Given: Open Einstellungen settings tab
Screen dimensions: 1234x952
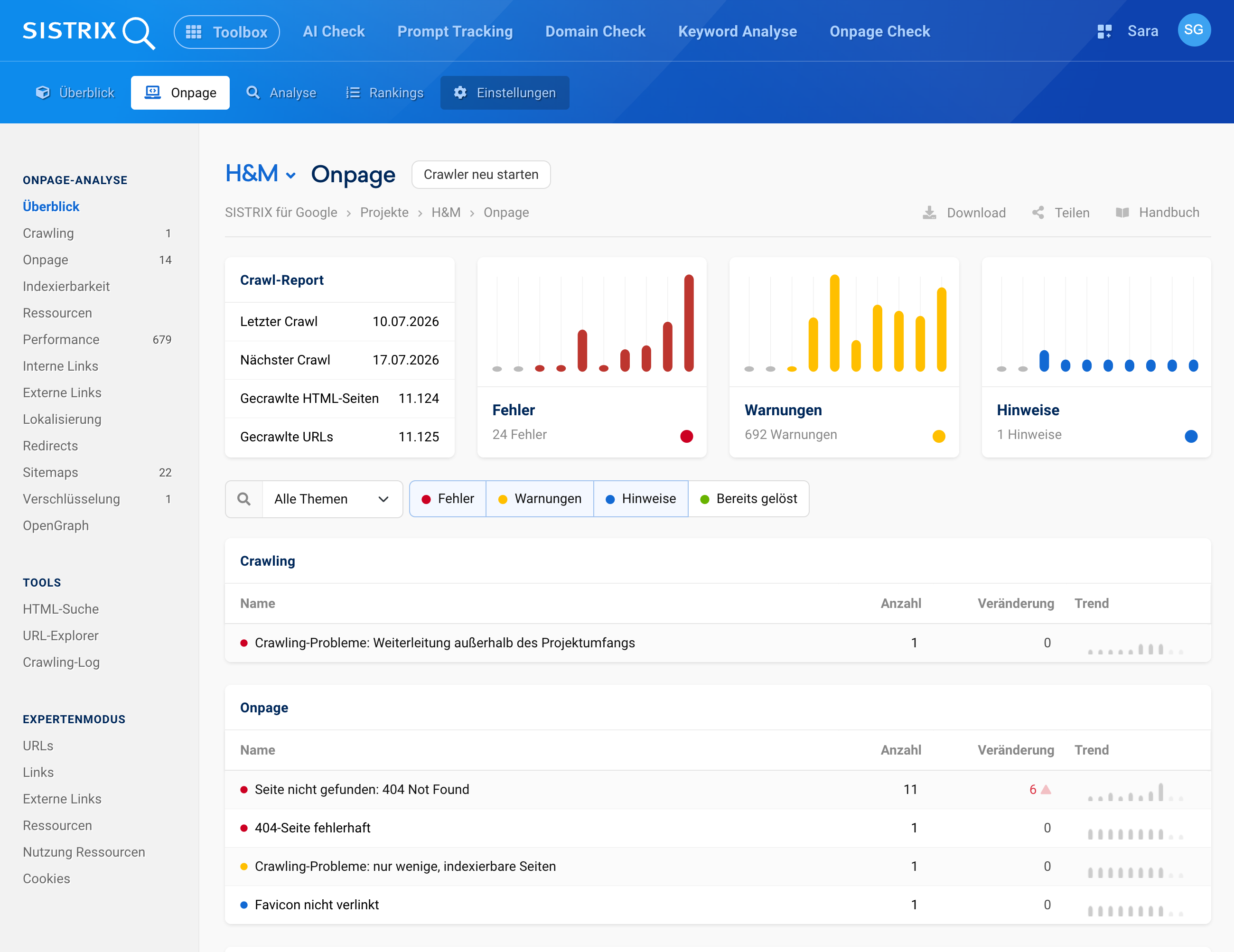Looking at the screenshot, I should click(x=505, y=93).
